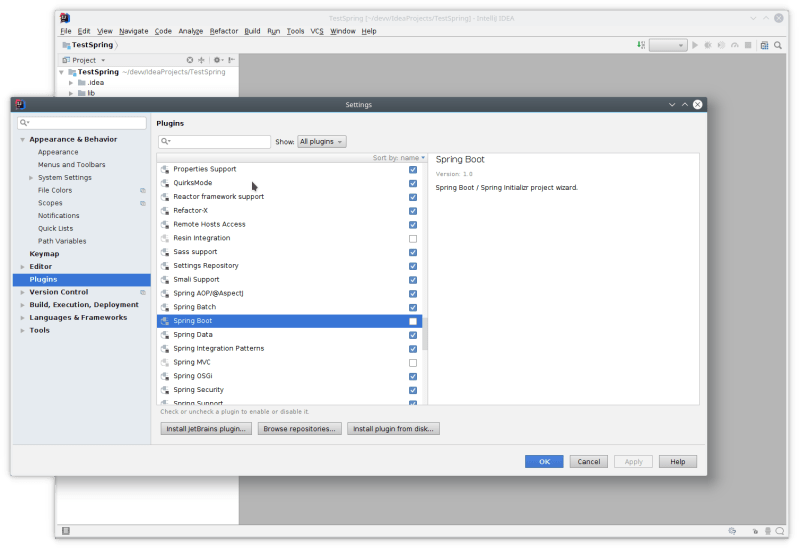Click the Run play icon in main toolbar
The width and height of the screenshot is (799, 549).
click(695, 45)
